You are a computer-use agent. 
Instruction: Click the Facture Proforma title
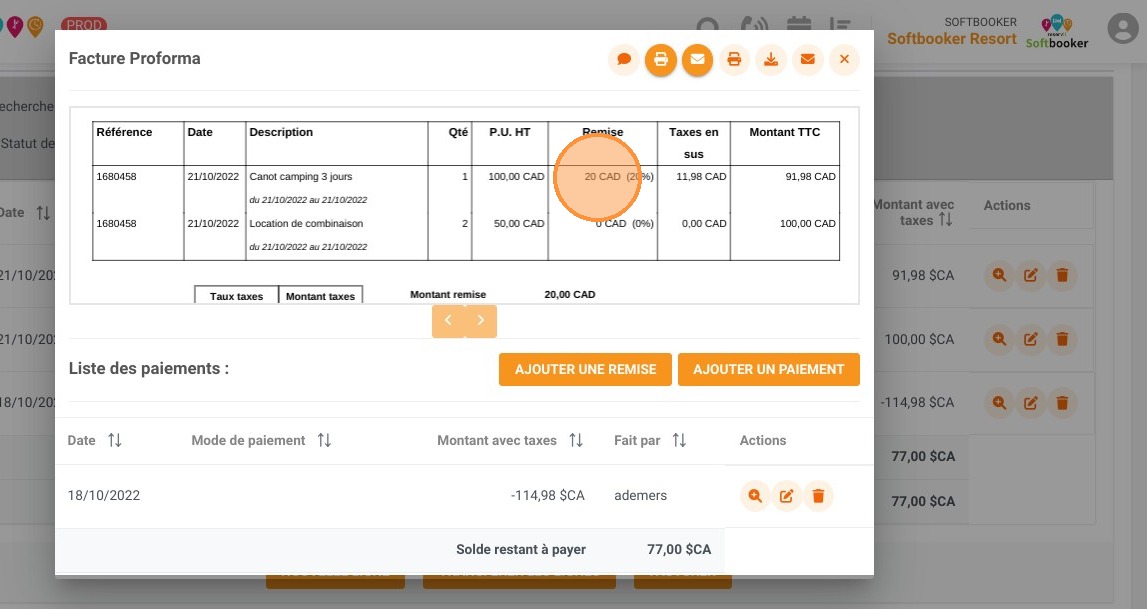(x=135, y=58)
